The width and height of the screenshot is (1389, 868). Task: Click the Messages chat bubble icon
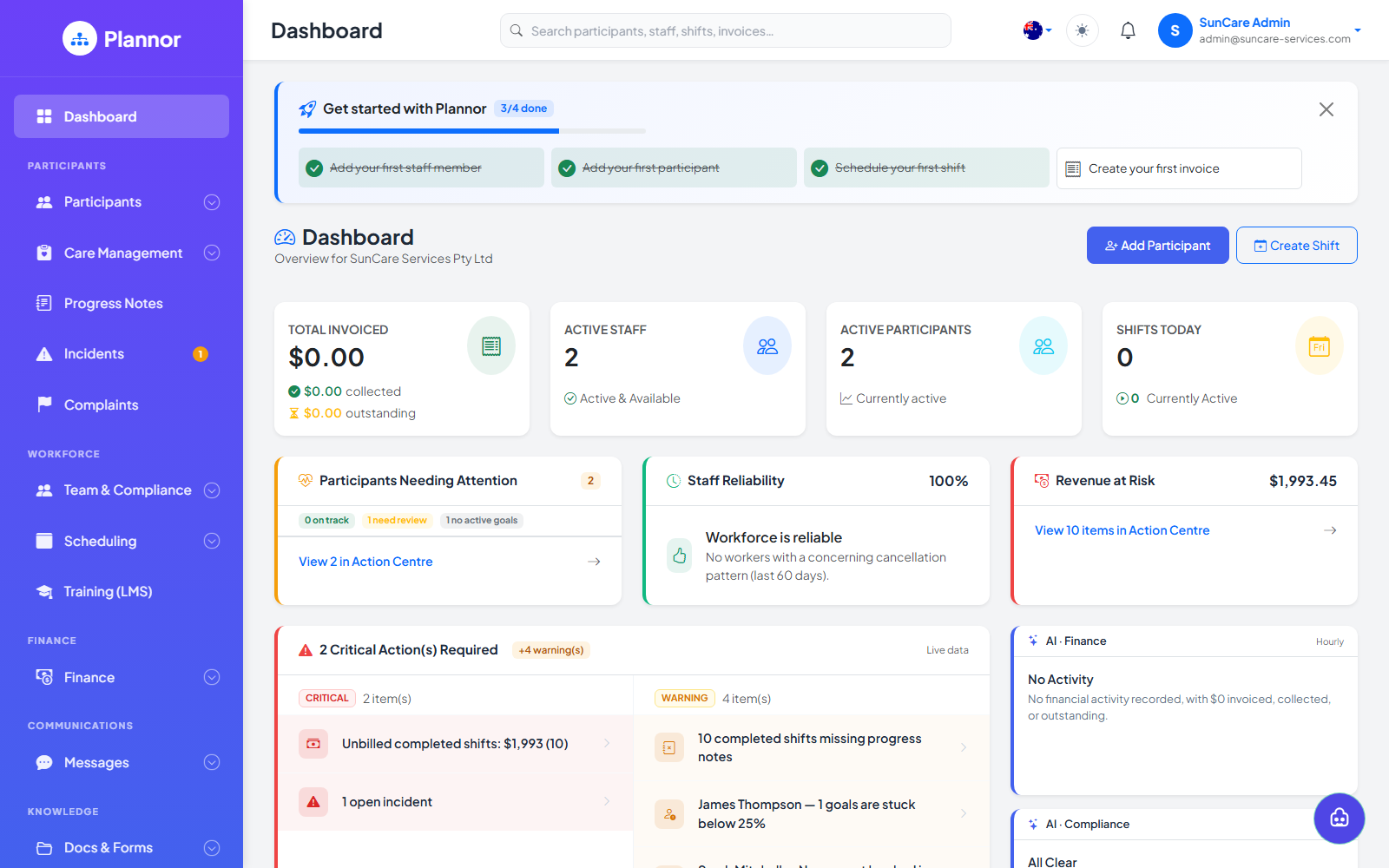click(x=44, y=762)
